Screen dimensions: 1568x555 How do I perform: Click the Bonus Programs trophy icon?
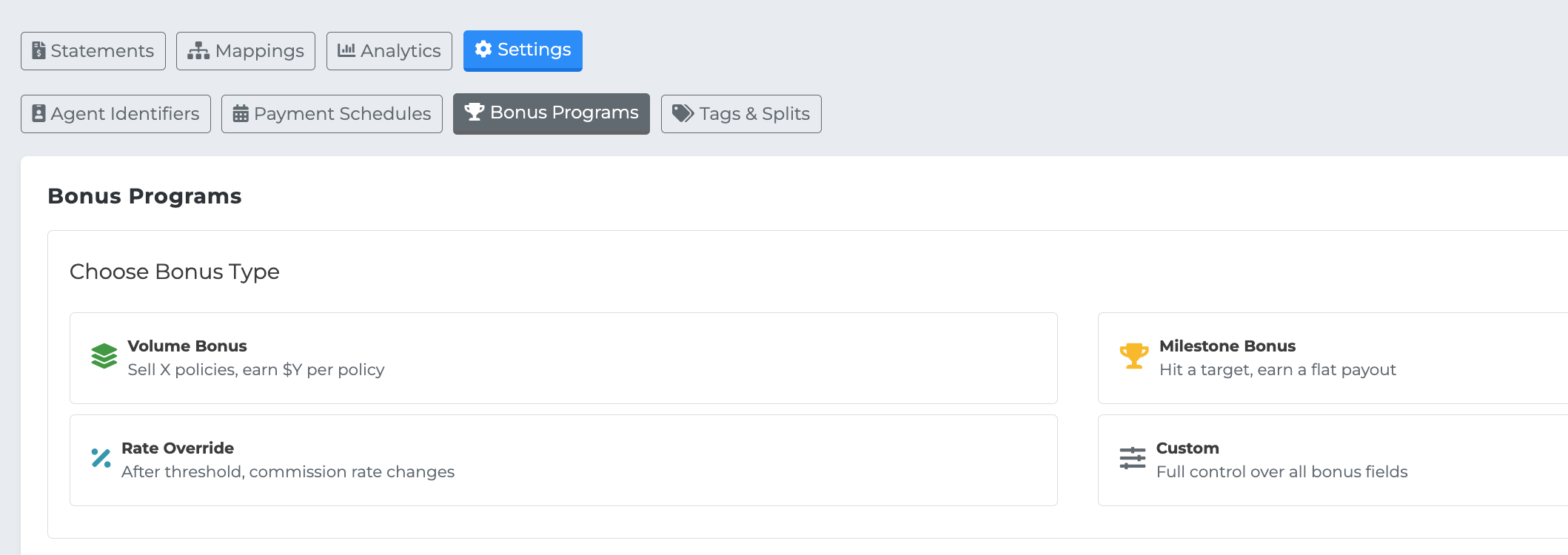point(475,112)
